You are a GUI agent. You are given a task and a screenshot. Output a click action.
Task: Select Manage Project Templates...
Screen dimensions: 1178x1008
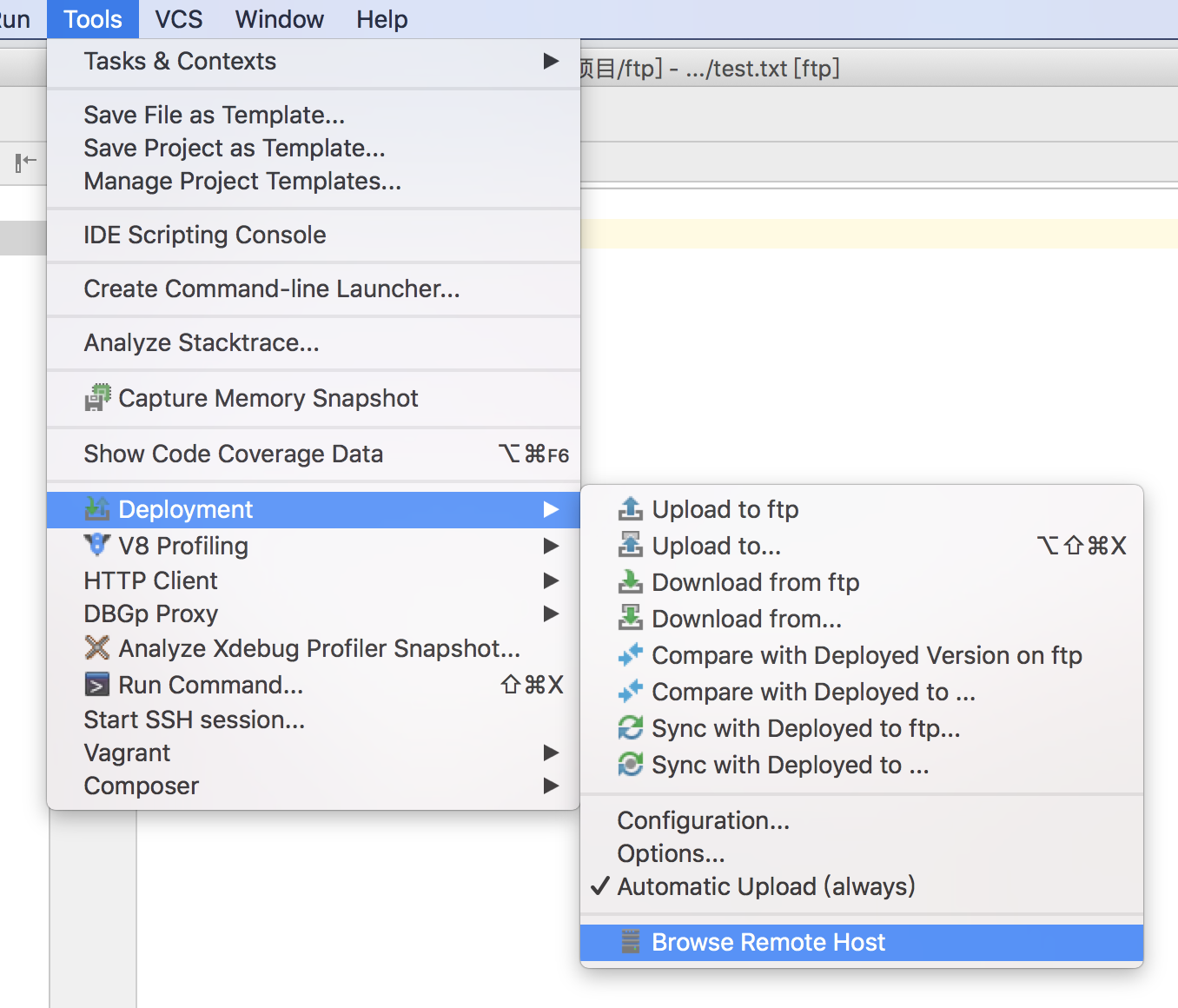coord(313,181)
